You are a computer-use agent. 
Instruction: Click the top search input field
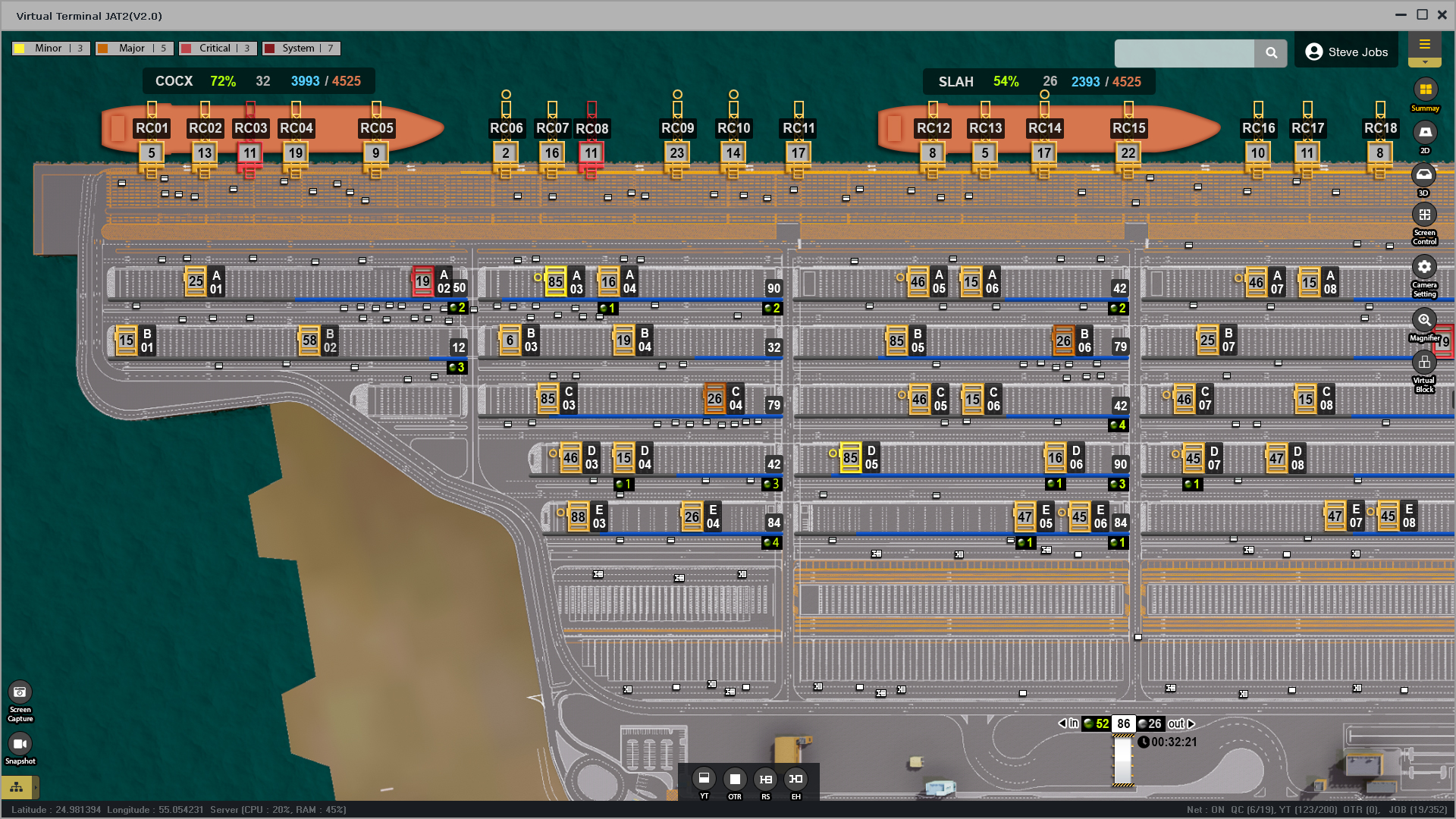coord(1183,53)
